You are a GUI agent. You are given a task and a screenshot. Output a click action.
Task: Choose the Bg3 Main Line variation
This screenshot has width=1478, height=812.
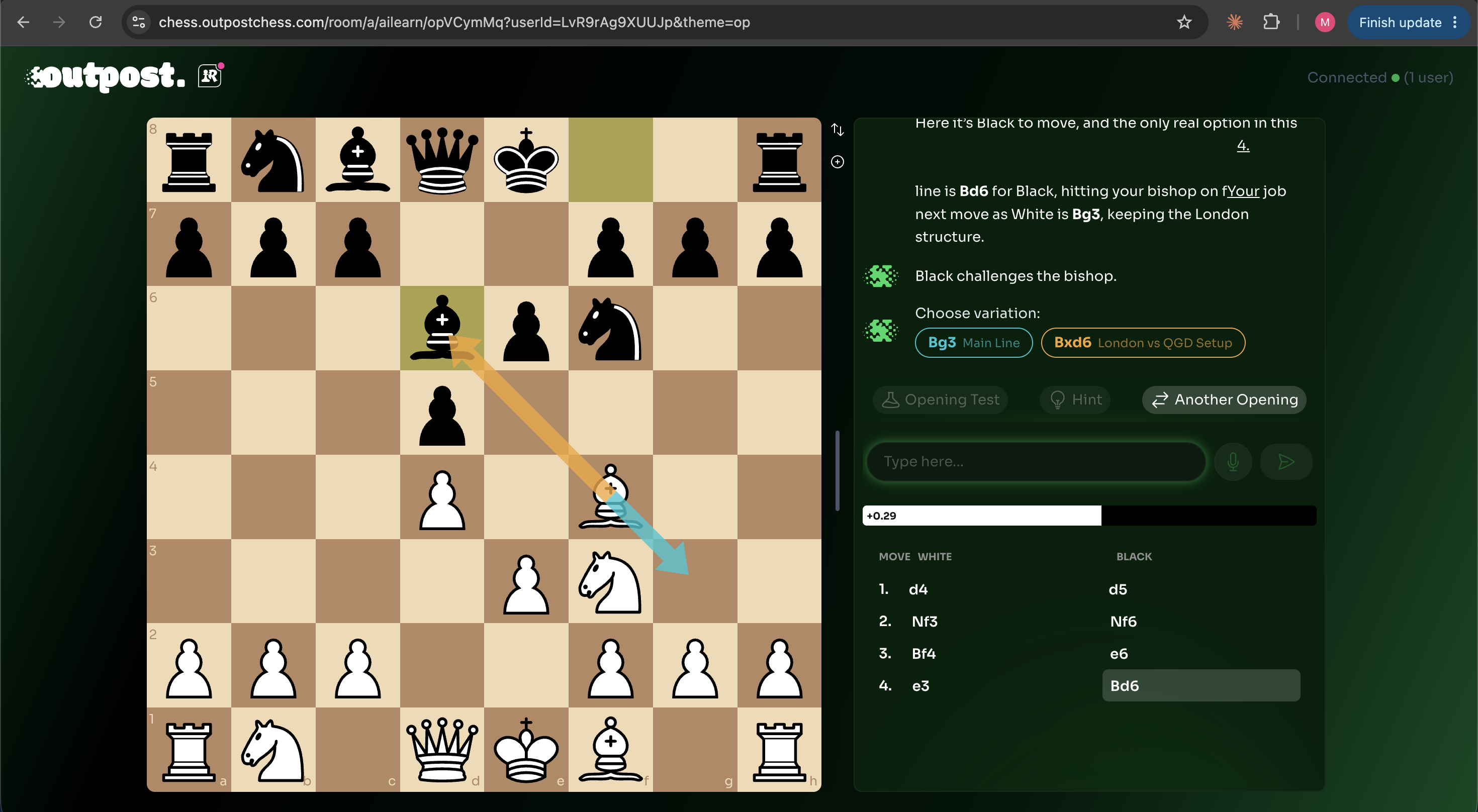tap(974, 342)
